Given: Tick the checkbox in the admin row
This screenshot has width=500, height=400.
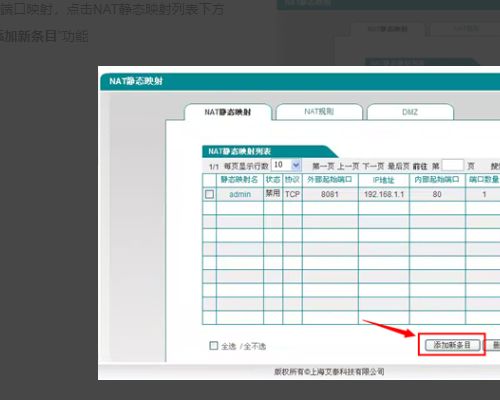Looking at the screenshot, I should [x=210, y=194].
